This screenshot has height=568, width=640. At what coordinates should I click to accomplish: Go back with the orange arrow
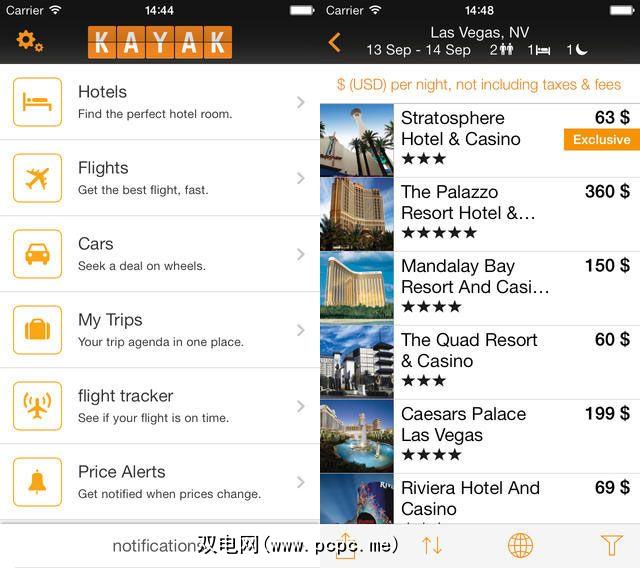[334, 42]
